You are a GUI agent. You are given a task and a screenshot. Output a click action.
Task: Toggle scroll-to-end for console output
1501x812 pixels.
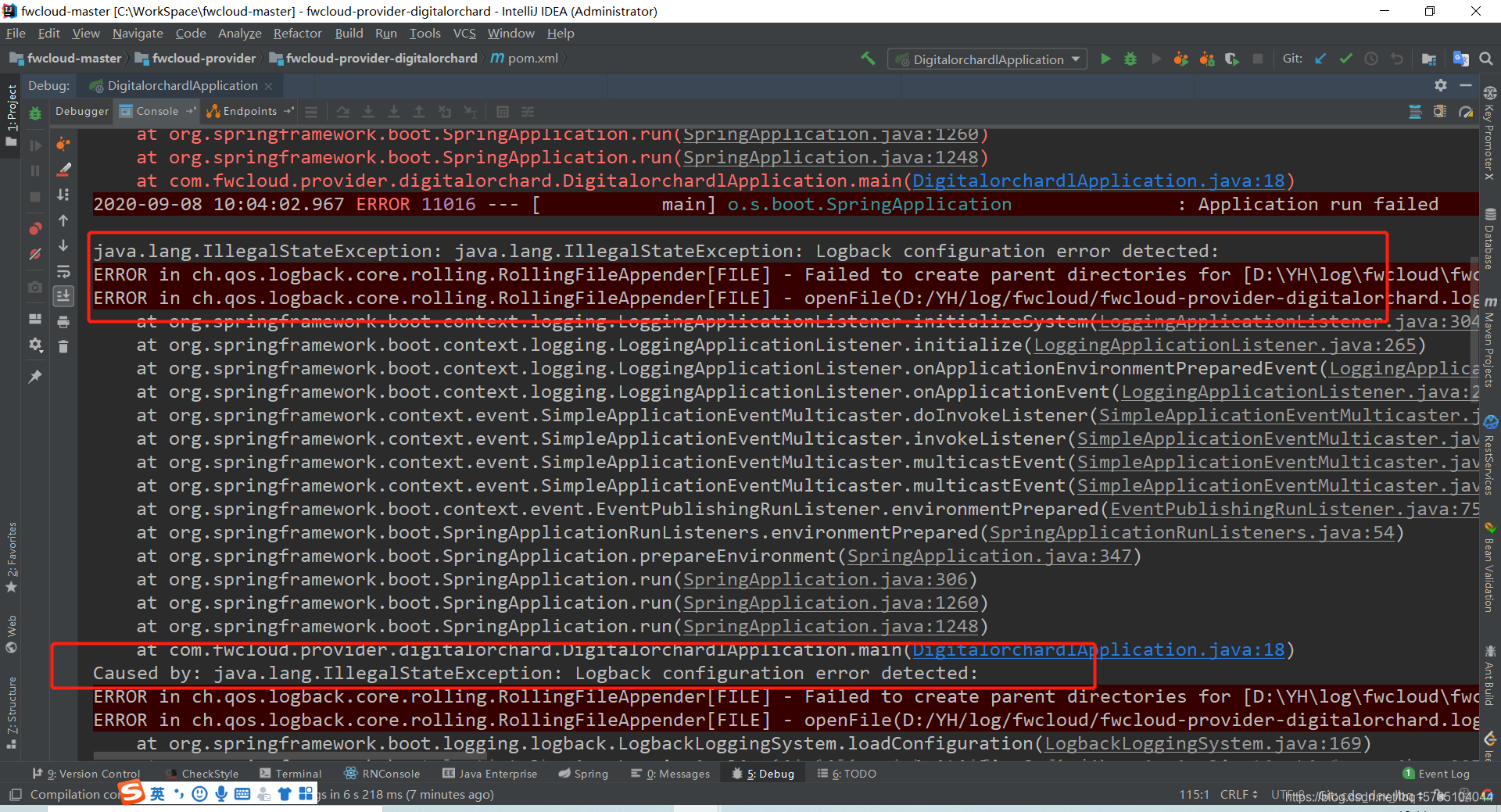[x=63, y=297]
